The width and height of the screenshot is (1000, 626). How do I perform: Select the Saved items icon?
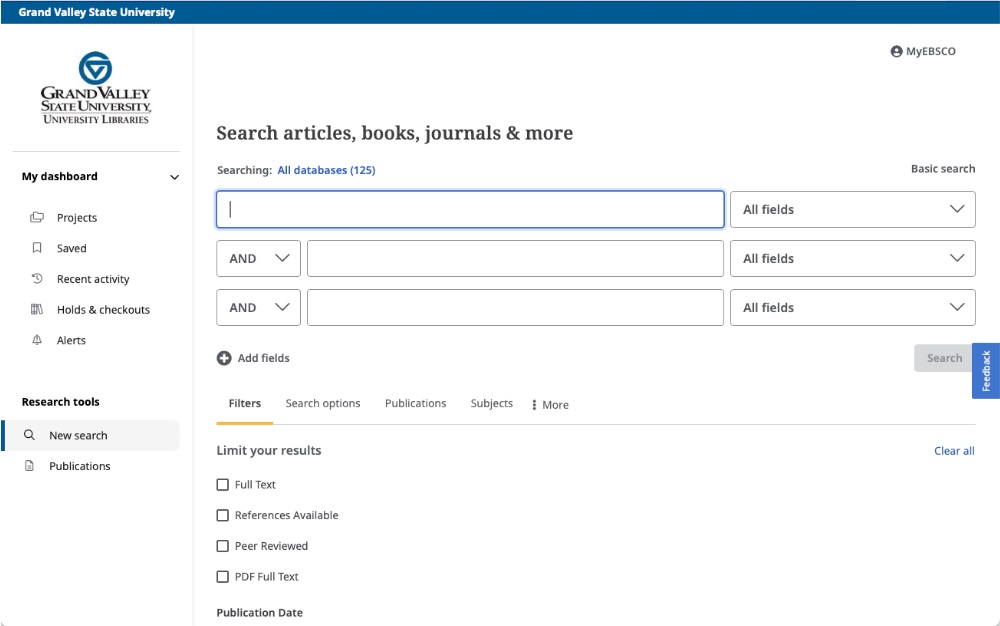point(36,248)
